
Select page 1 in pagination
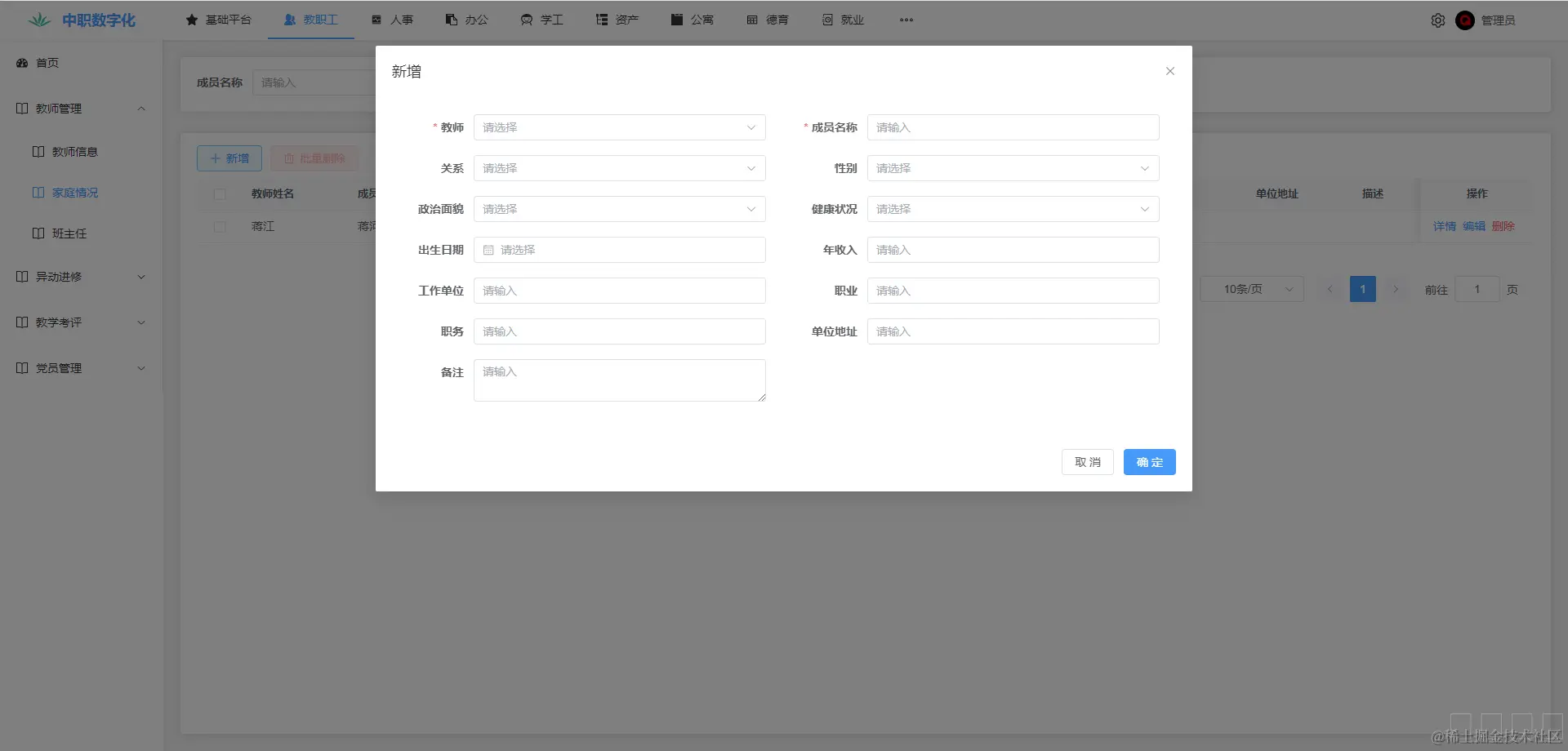click(1363, 289)
